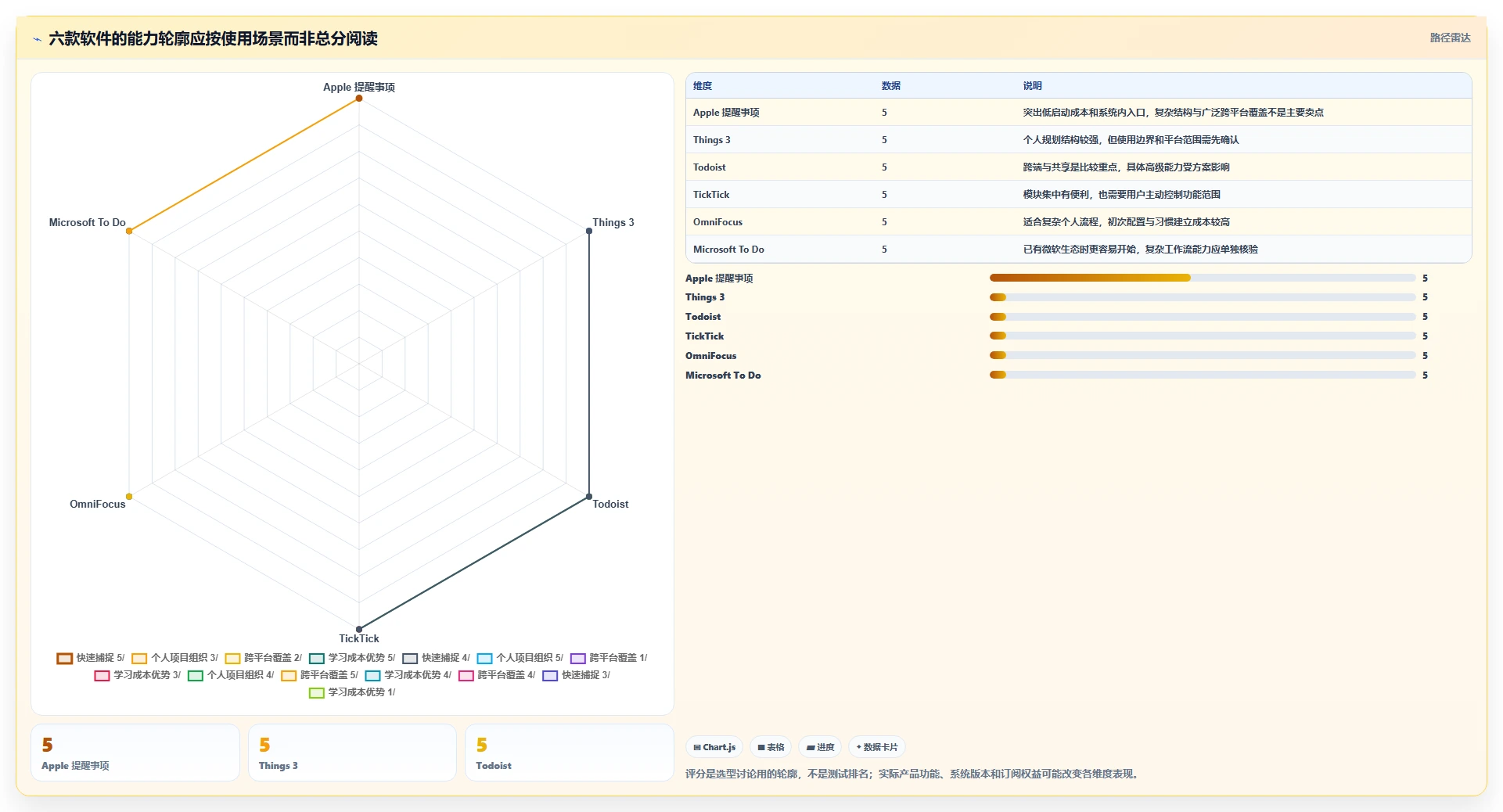Select the OmniFocus table row name
The width and height of the screenshot is (1503, 812).
point(717,222)
